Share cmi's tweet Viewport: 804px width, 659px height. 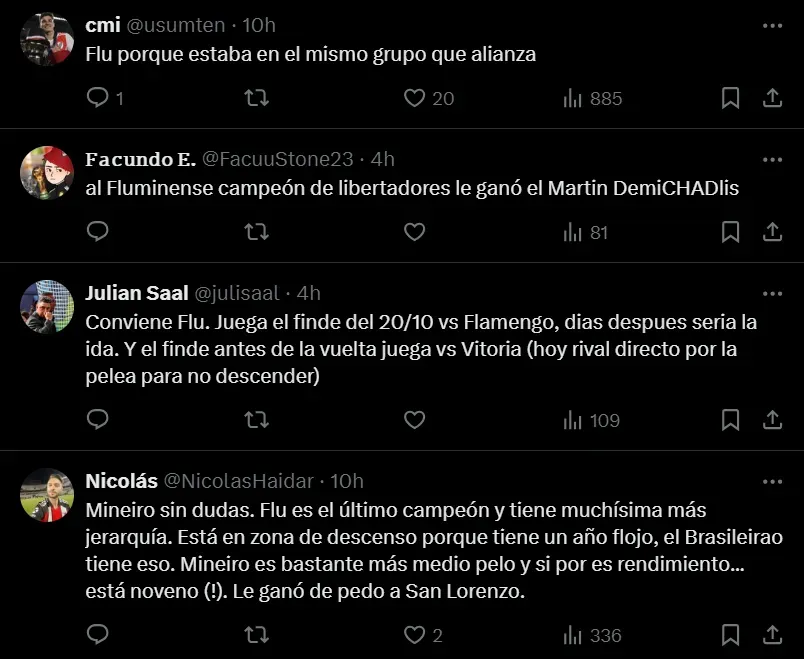pyautogui.click(x=772, y=98)
